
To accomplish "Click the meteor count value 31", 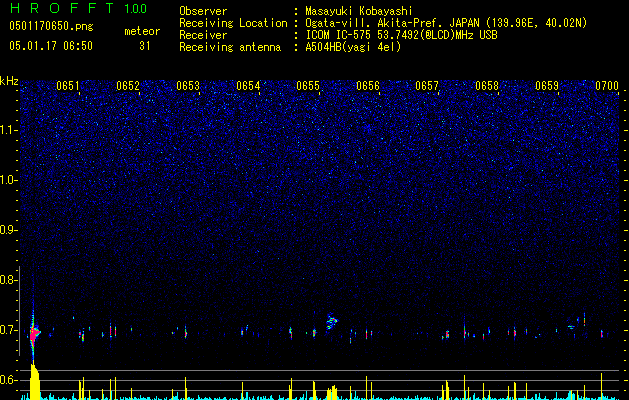I will click(x=145, y=46).
